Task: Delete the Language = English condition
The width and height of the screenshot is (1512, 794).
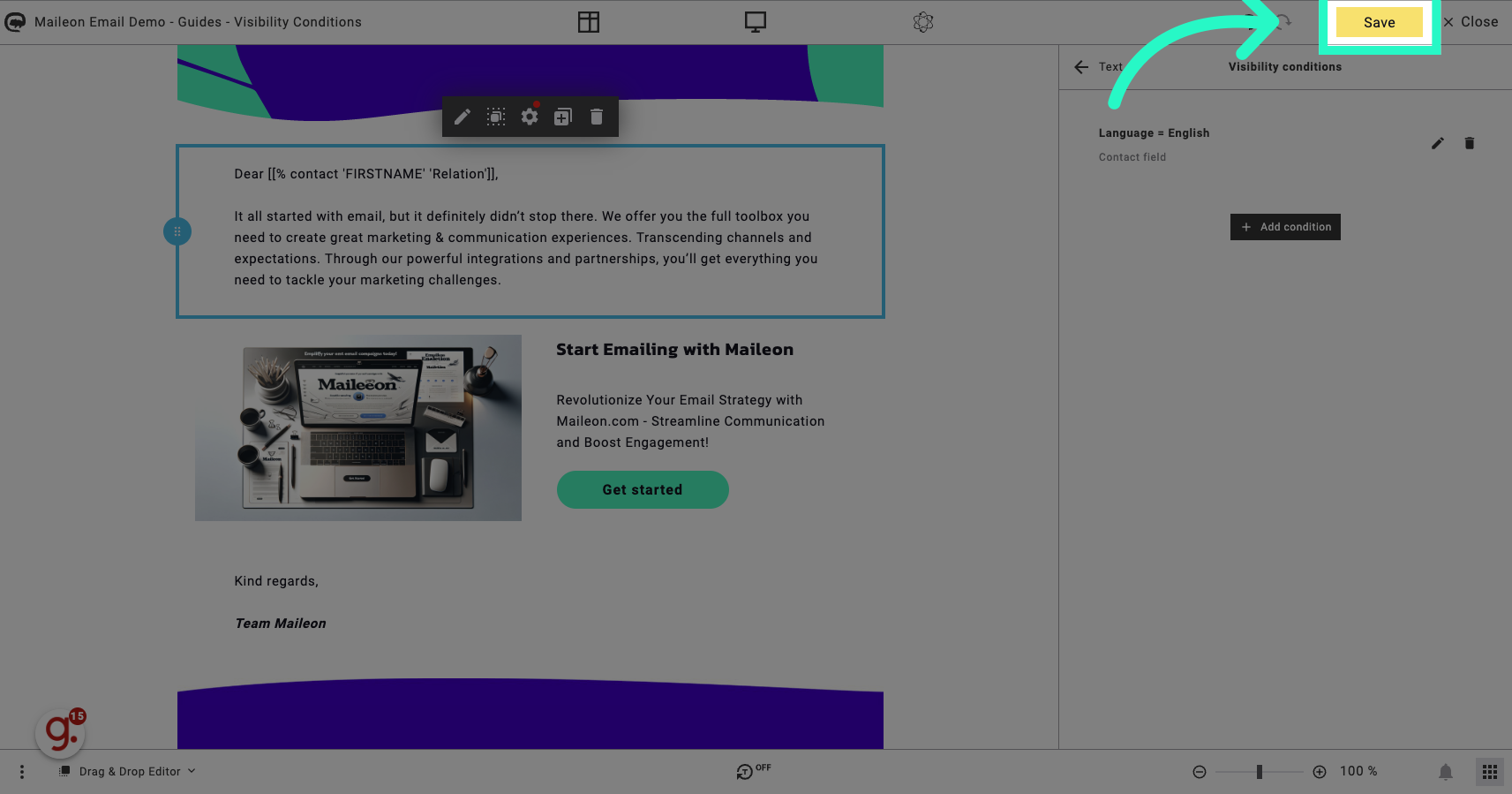Action: click(1470, 143)
